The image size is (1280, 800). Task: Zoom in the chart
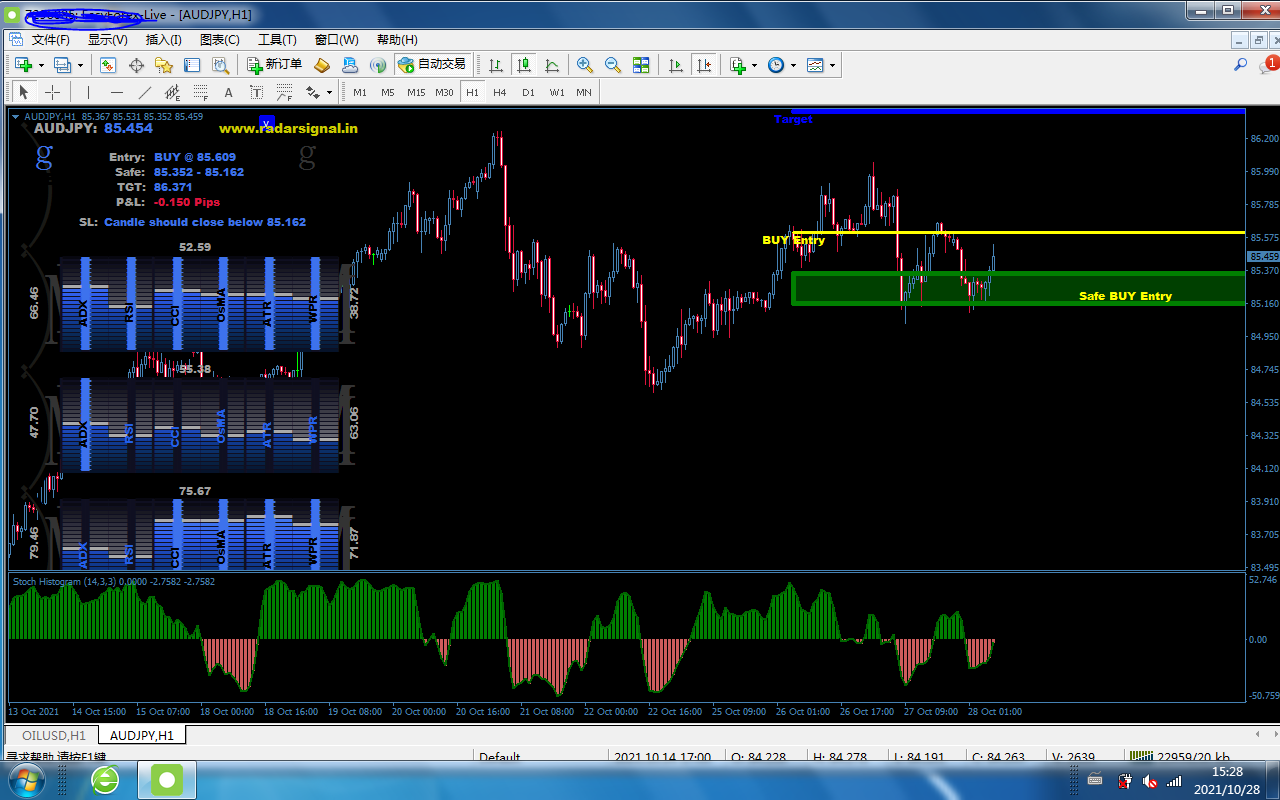tap(585, 65)
